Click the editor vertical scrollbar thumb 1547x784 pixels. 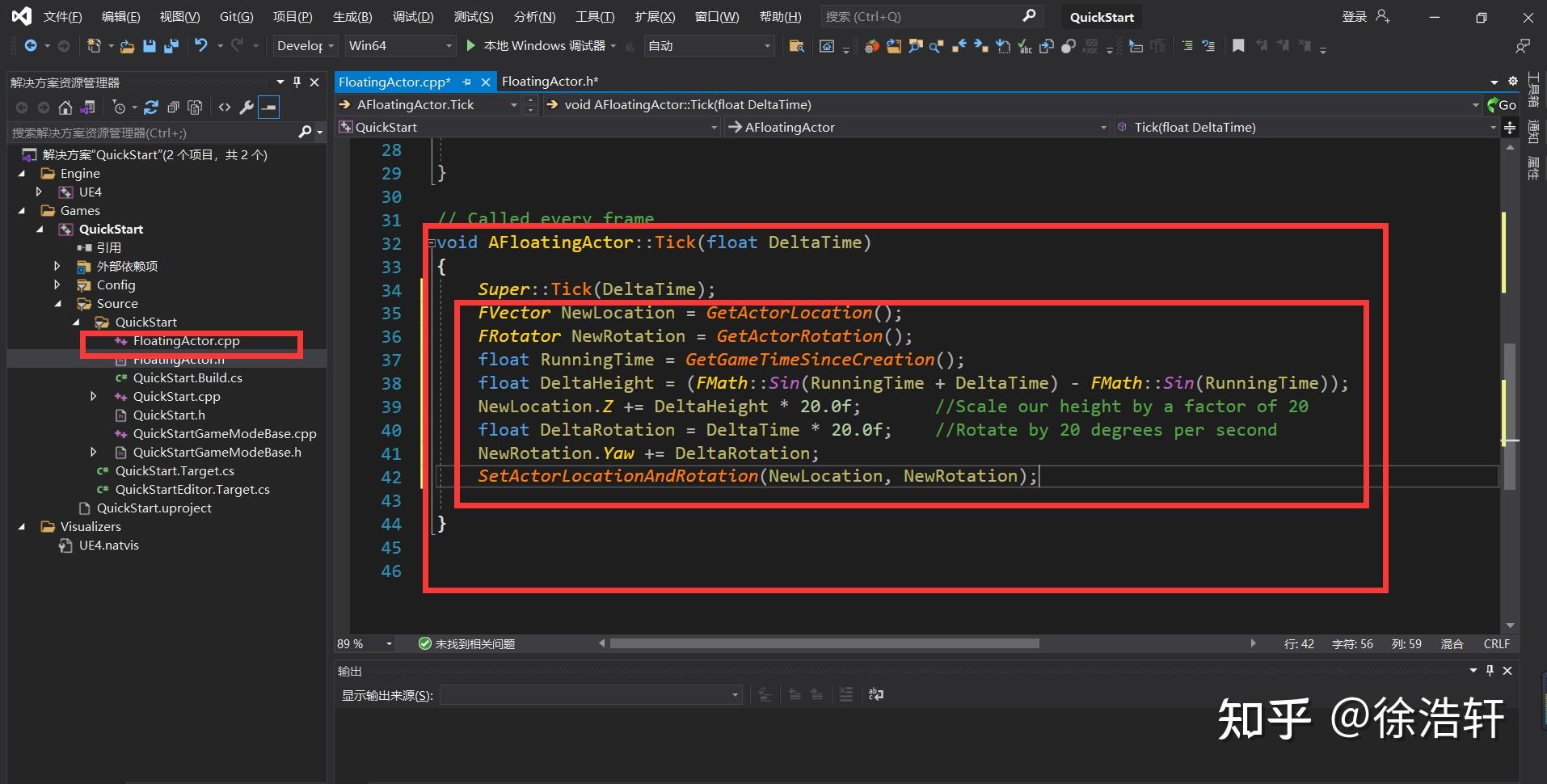[x=1509, y=416]
